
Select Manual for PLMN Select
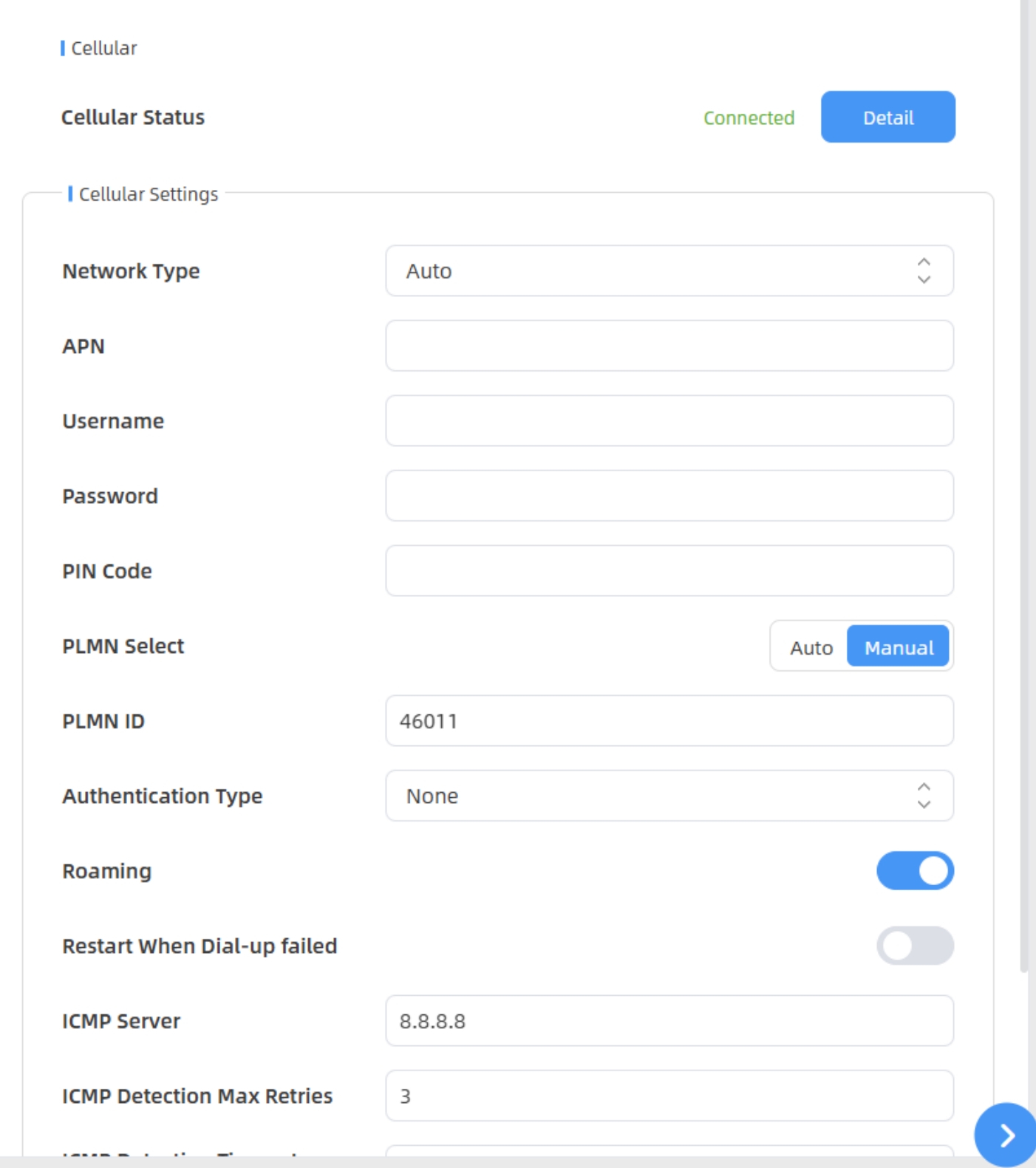[x=898, y=647]
